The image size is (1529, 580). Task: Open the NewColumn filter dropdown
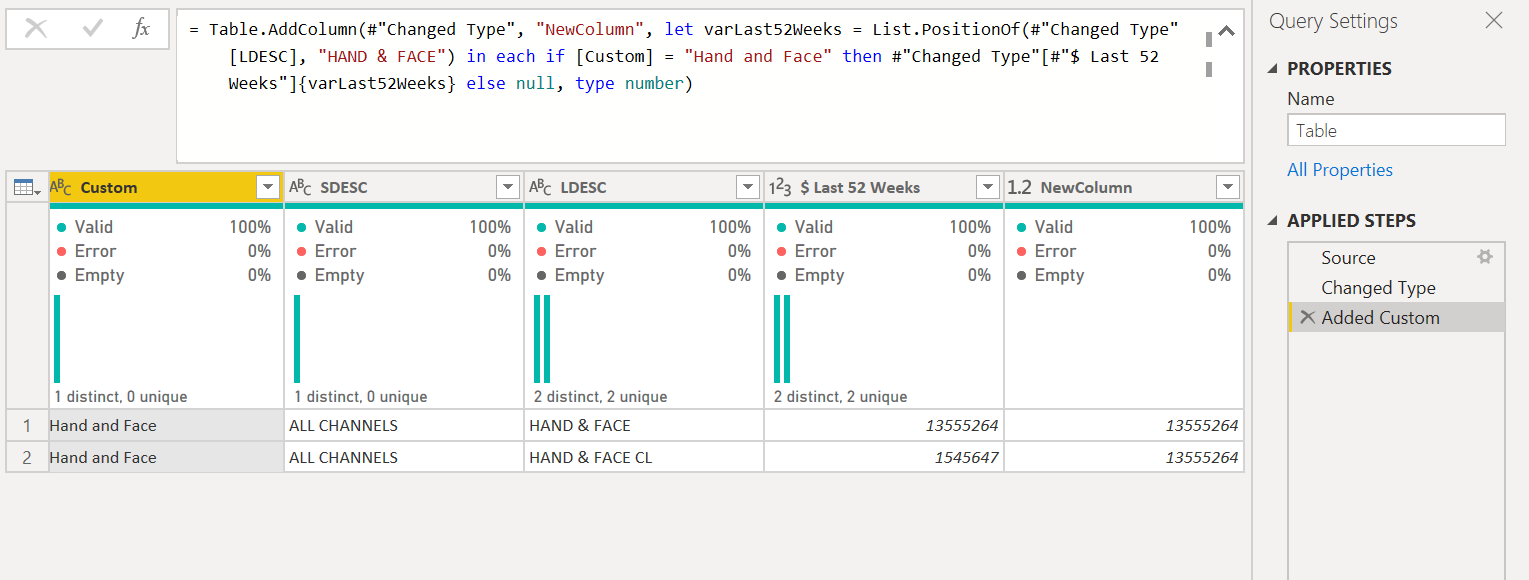[x=1228, y=187]
